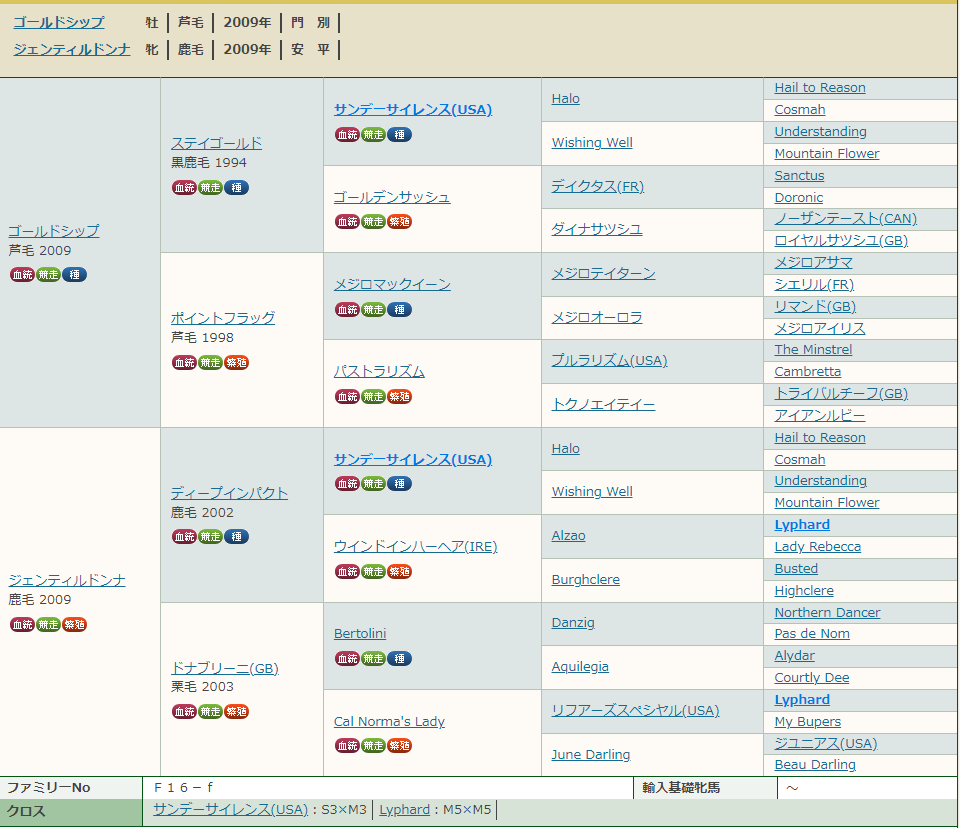Image resolution: width=960 pixels, height=828 pixels.
Task: Click the サンデーサイレンス link in the クロス row
Action: tap(230, 809)
